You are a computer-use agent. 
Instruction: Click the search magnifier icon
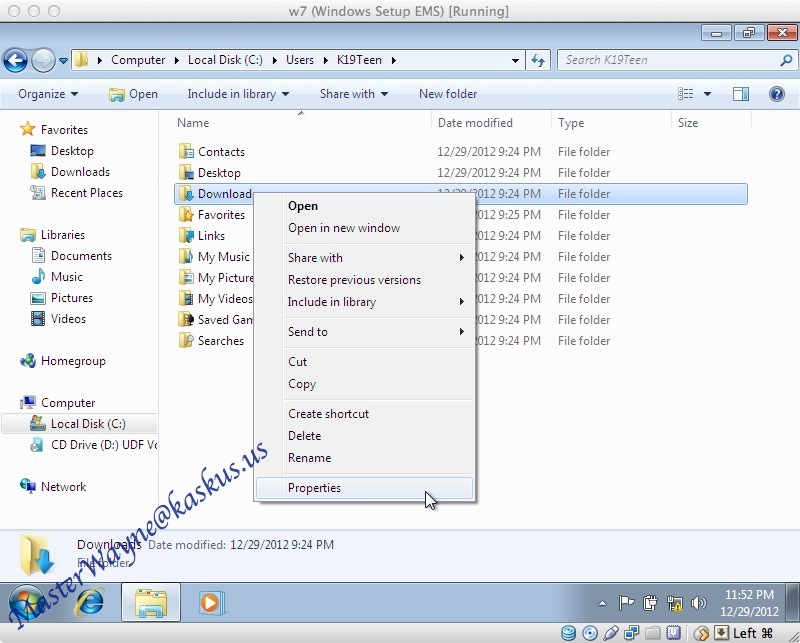click(x=786, y=60)
